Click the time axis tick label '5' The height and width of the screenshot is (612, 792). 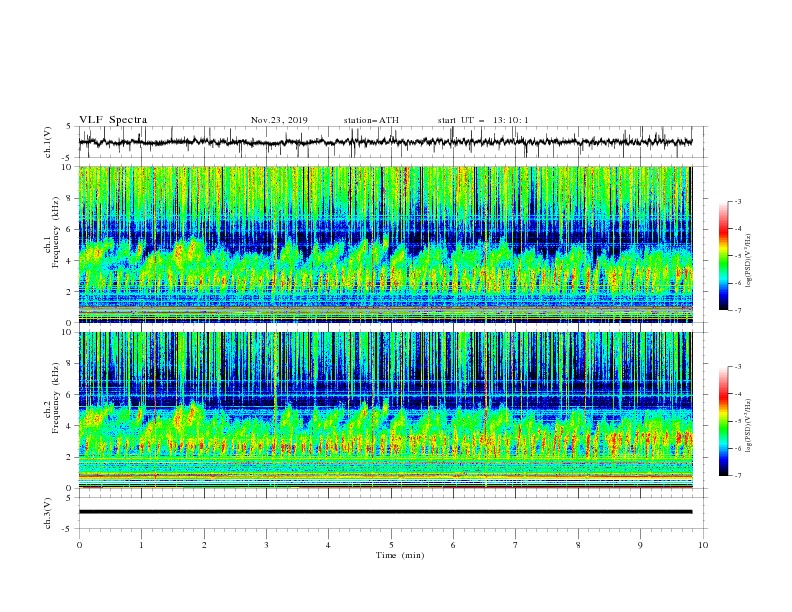pos(391,545)
